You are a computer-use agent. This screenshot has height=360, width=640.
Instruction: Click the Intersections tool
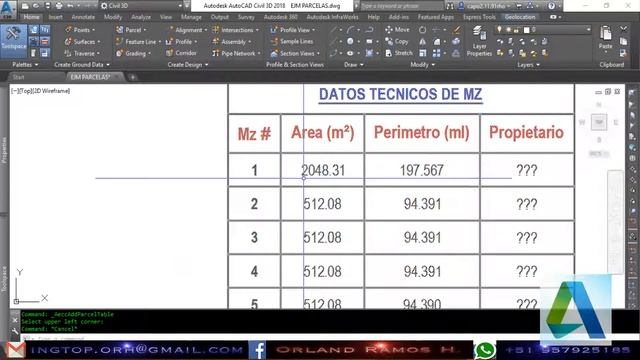tap(236, 30)
